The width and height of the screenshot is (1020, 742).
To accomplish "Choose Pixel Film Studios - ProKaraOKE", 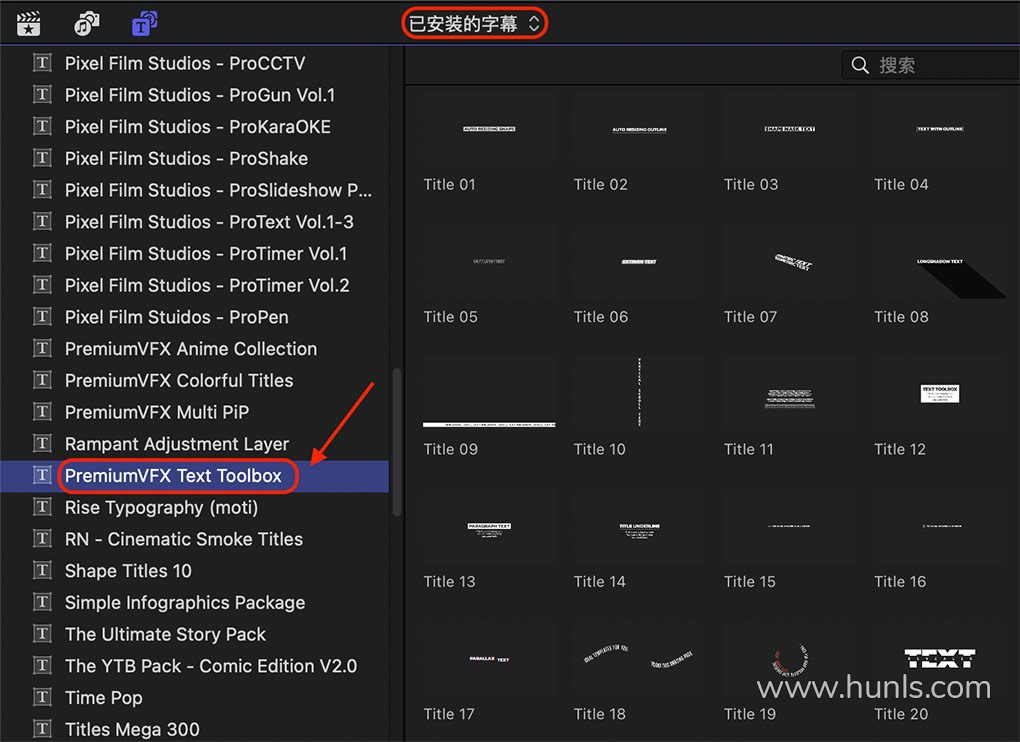I will (x=195, y=127).
